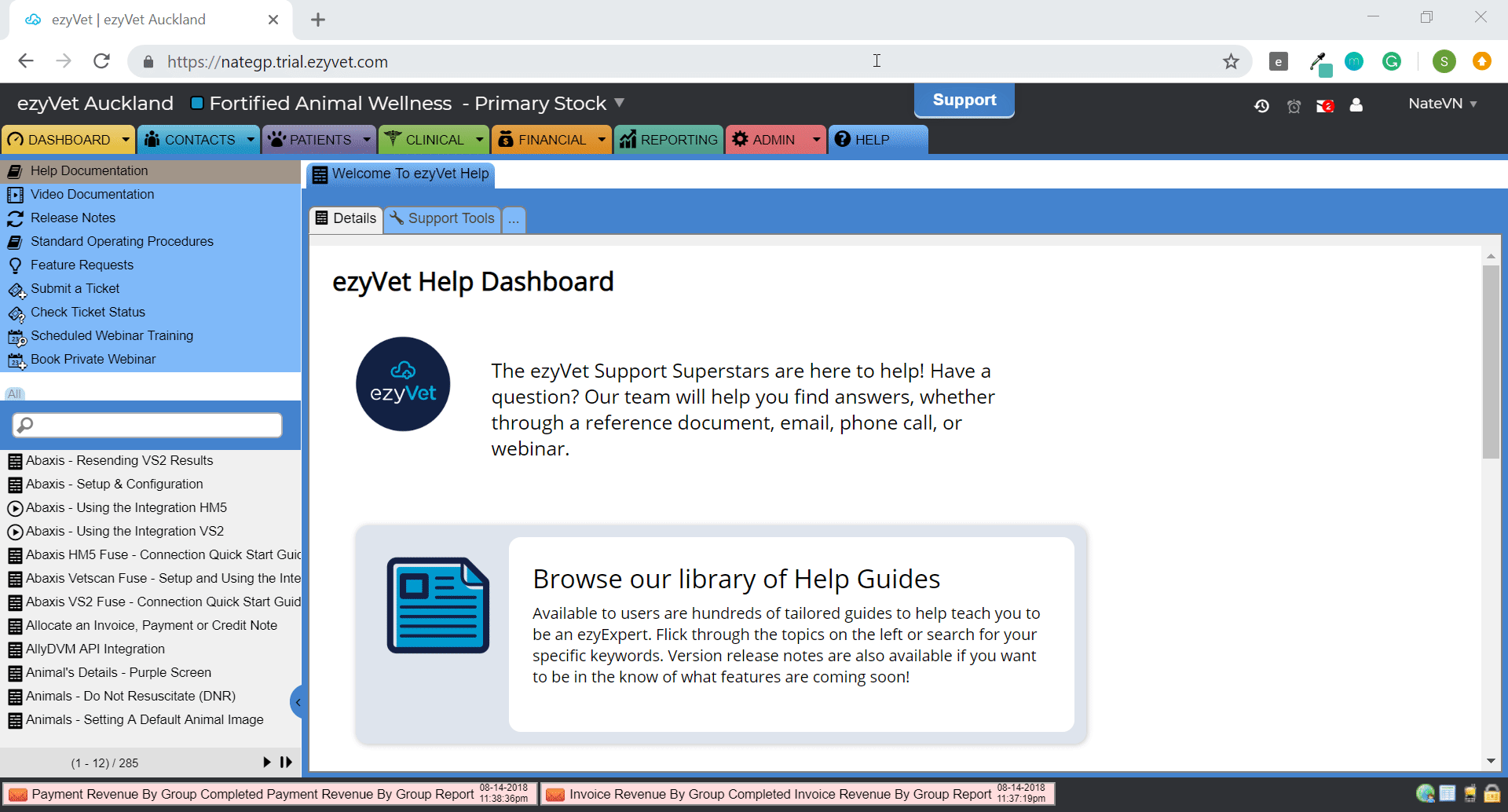Open 'Abaxis - Using the Integration HM5' video
The height and width of the screenshot is (812, 1508).
tap(126, 508)
